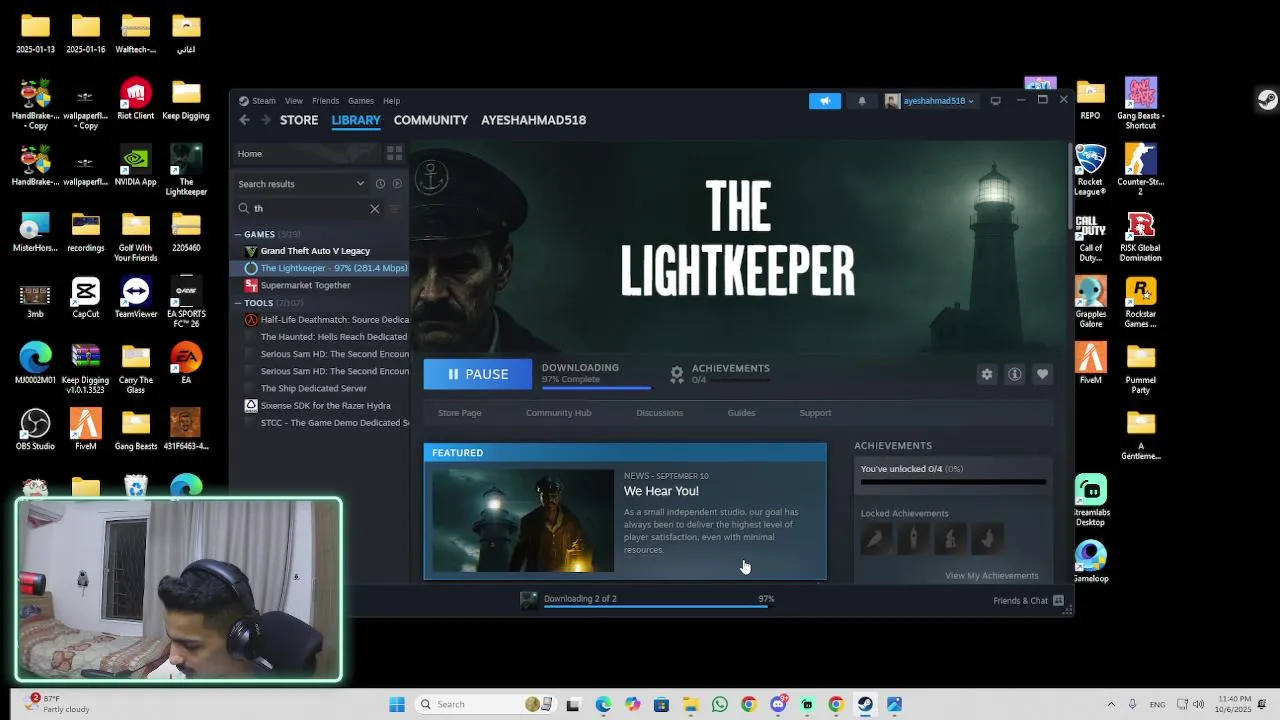Click the Home button in library sidebar
1280x720 pixels.
tap(306, 153)
